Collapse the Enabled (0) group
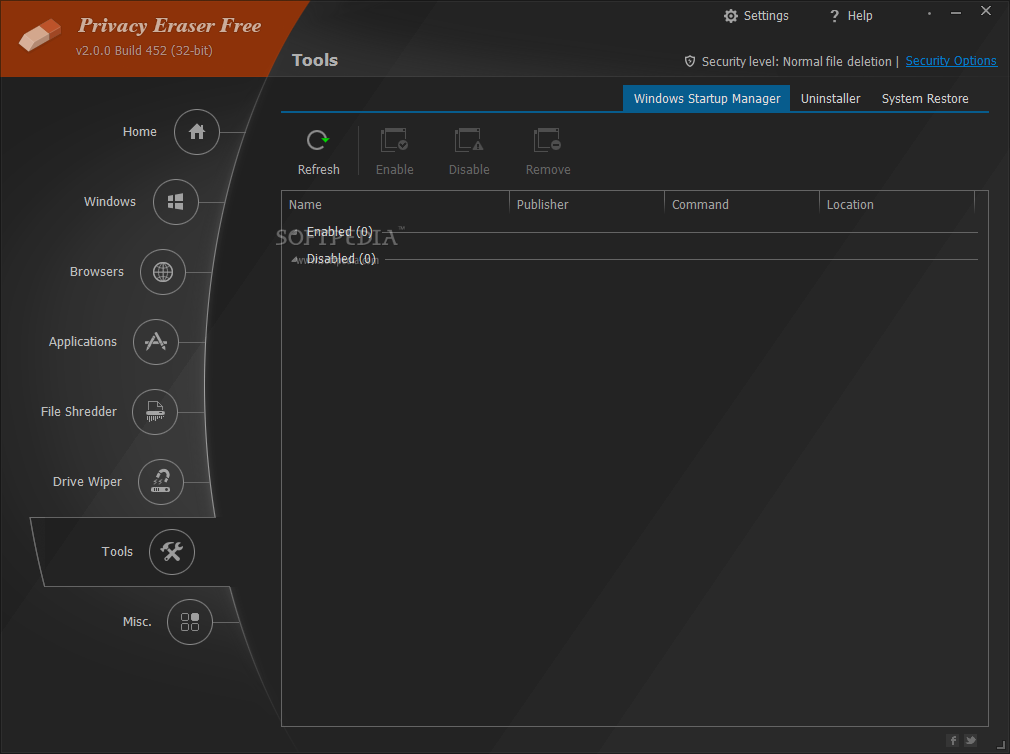The width and height of the screenshot is (1010, 754). pyautogui.click(x=295, y=232)
